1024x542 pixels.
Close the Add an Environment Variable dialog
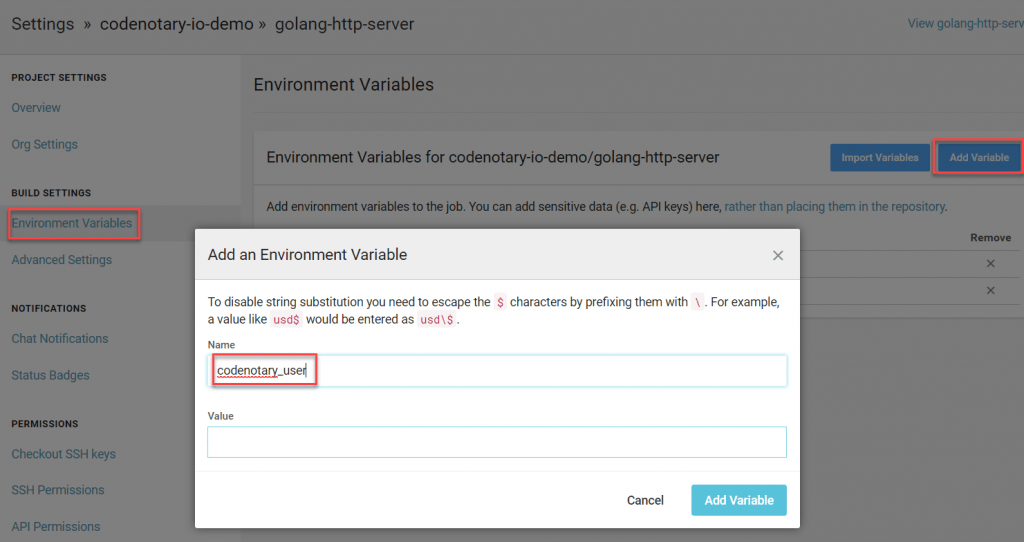point(777,255)
